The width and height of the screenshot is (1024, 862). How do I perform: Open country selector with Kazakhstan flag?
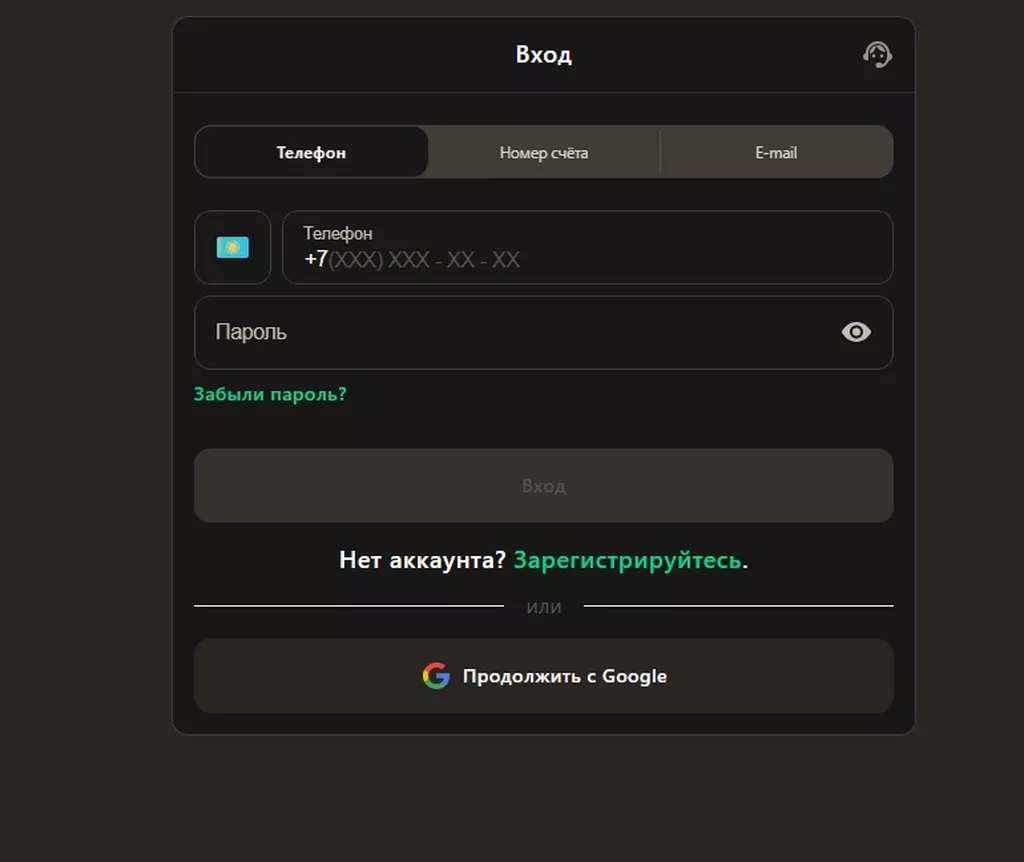point(232,247)
